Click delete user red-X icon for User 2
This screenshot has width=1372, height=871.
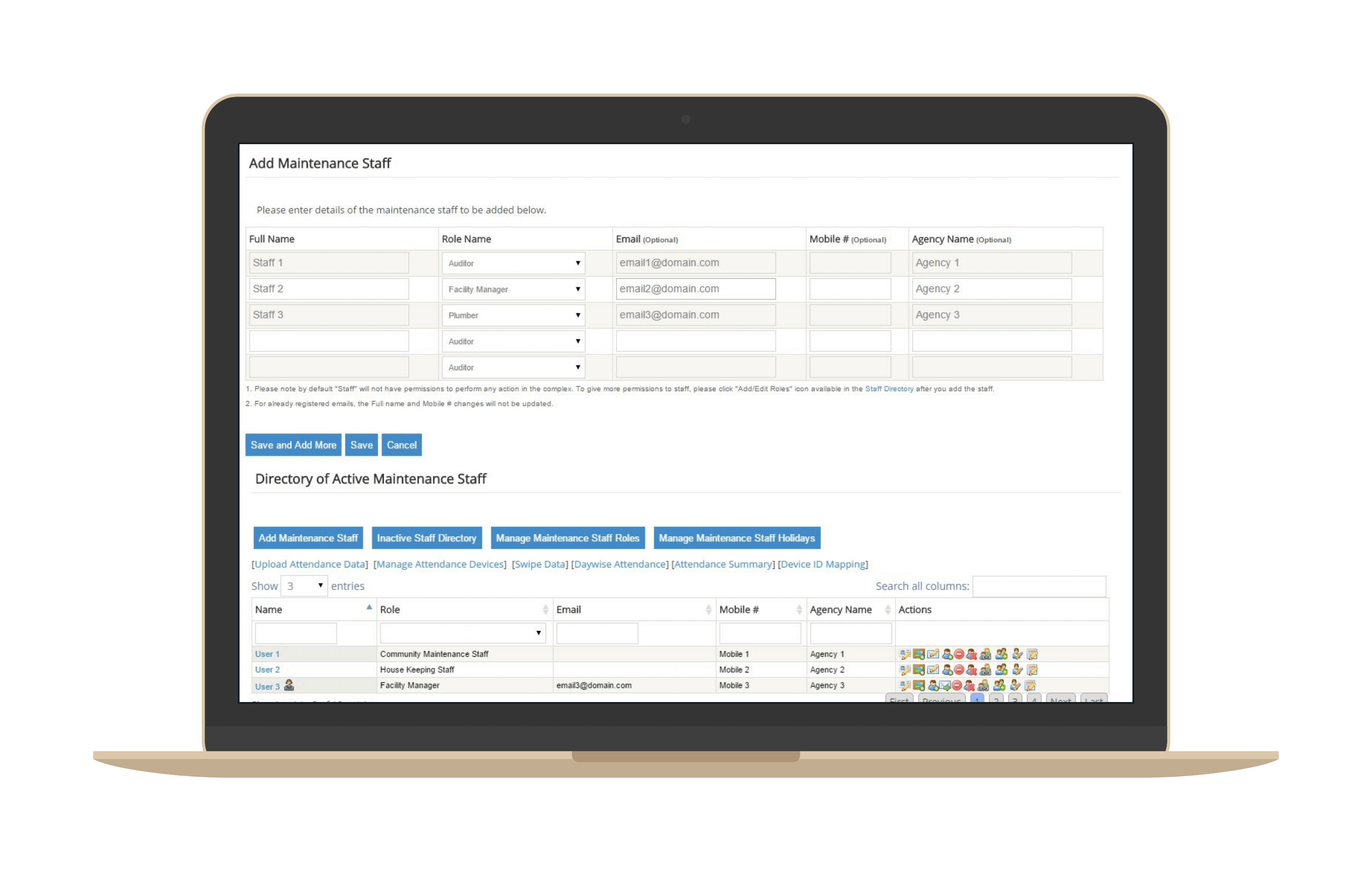click(972, 670)
